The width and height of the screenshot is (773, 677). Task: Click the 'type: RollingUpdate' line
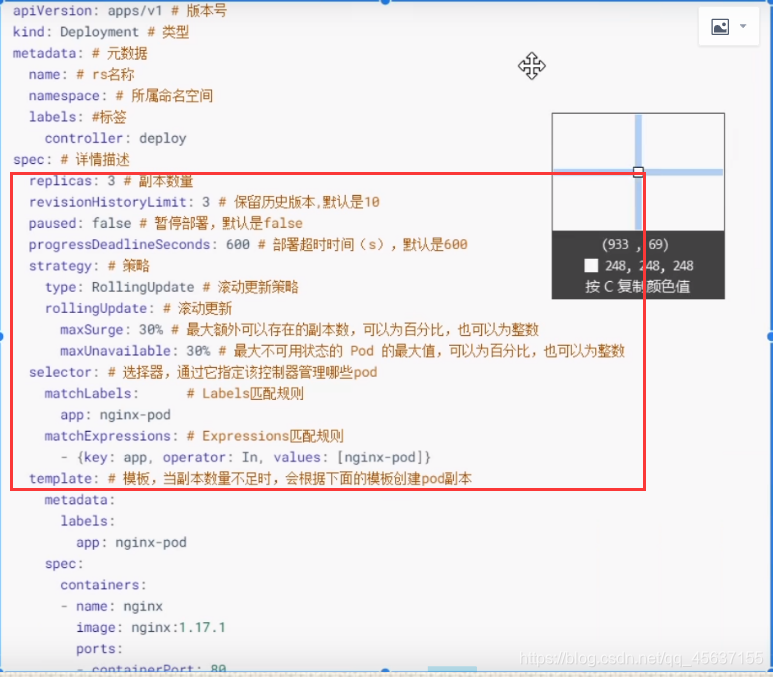(172, 286)
